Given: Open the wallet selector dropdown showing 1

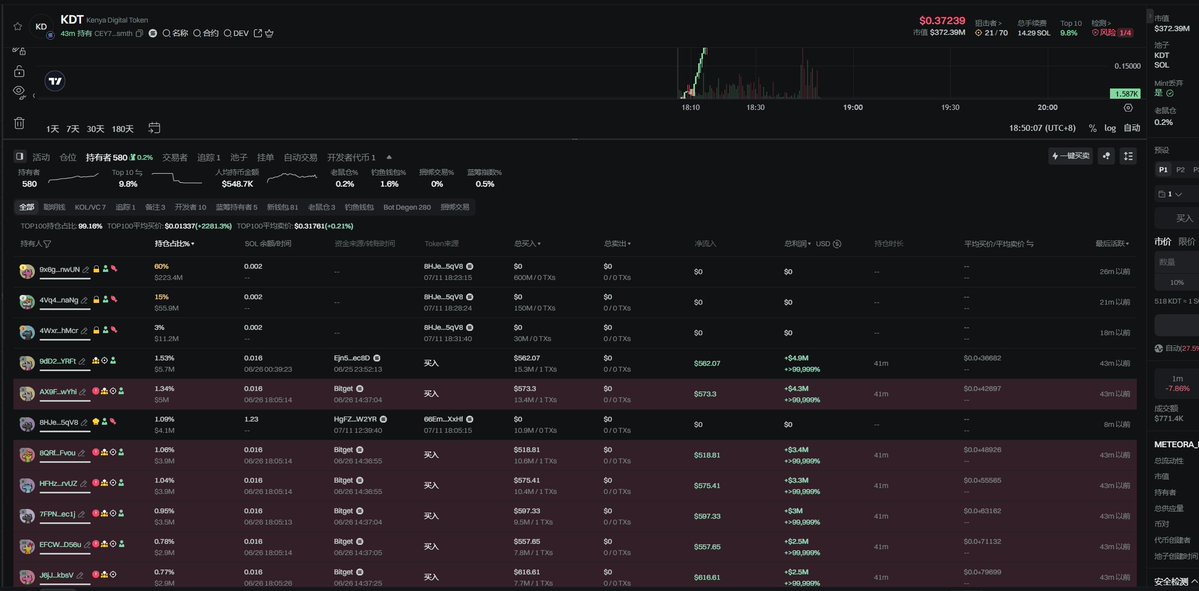Looking at the screenshot, I should [1170, 194].
